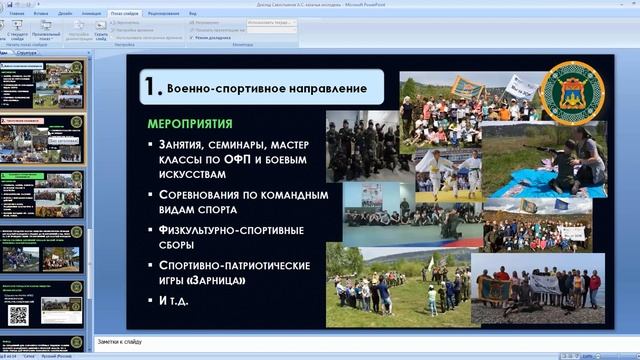
Task: Click the green МЕРОПРИЯТИЯ heading
Action: (x=190, y=124)
